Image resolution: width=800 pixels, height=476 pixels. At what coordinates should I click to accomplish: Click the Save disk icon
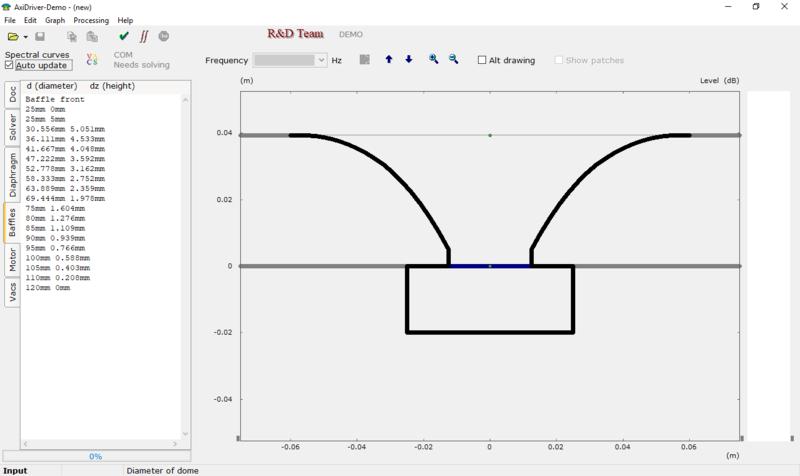pyautogui.click(x=40, y=37)
